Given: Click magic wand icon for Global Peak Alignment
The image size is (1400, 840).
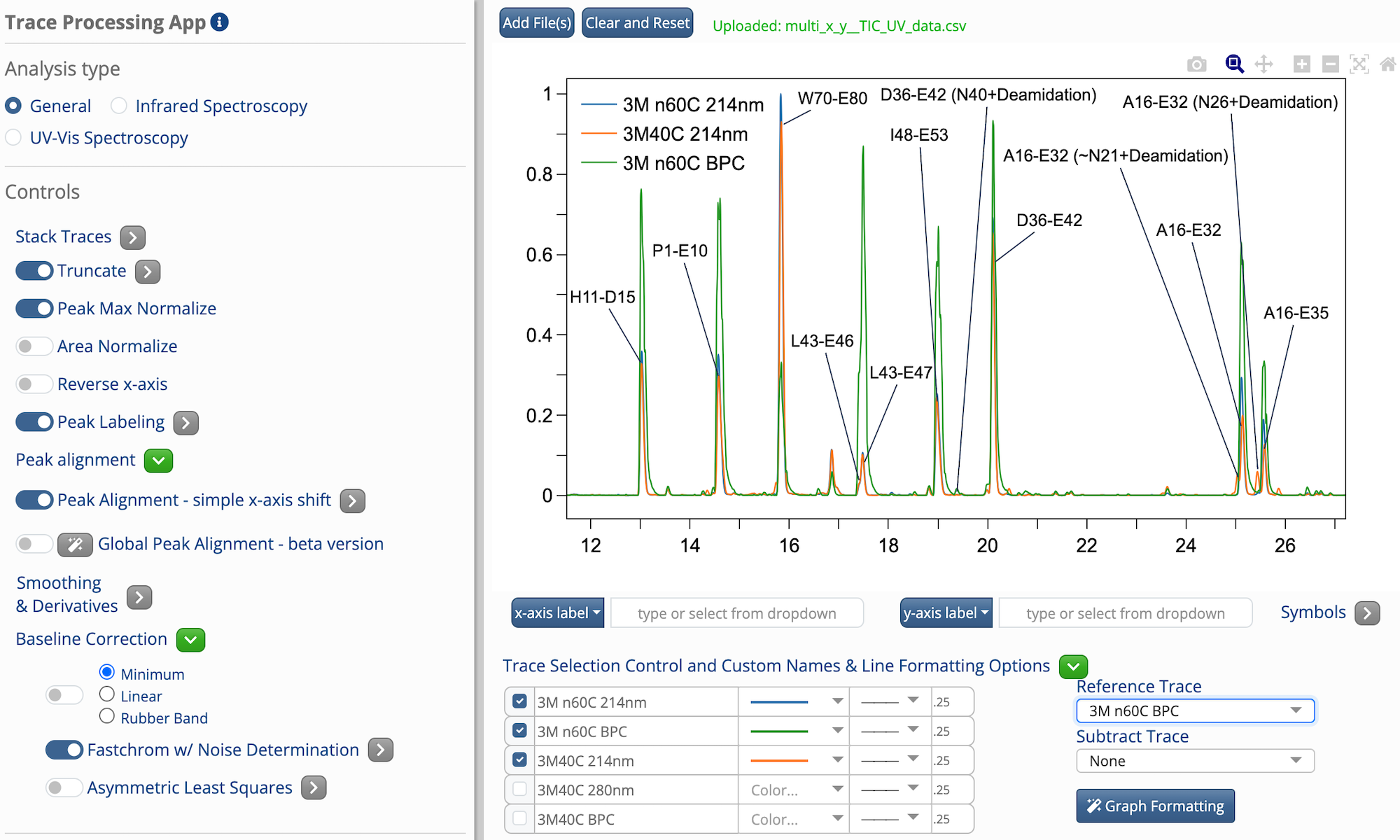Looking at the screenshot, I should (75, 545).
